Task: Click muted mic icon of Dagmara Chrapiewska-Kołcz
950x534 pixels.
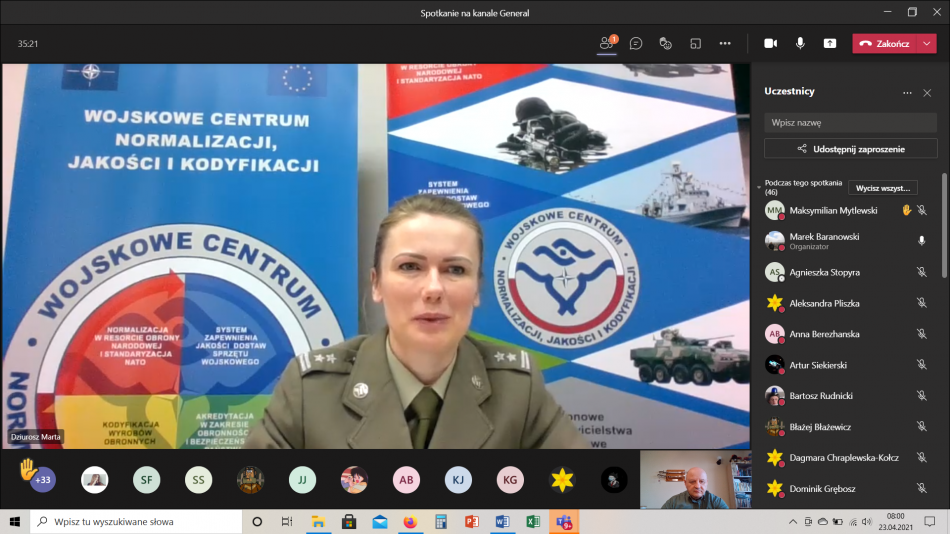Action: click(922, 458)
